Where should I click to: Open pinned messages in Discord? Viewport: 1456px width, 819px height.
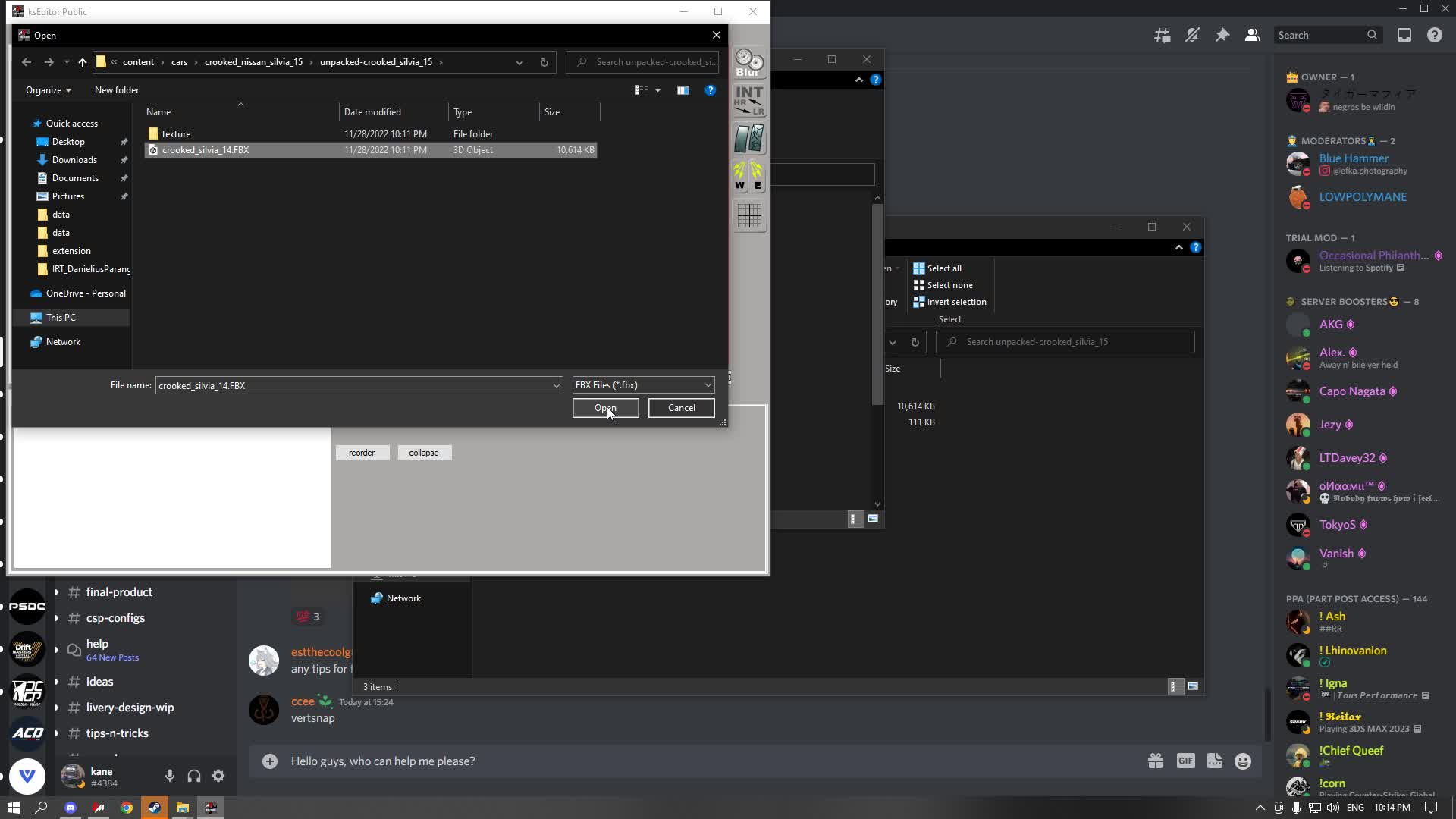point(1222,35)
